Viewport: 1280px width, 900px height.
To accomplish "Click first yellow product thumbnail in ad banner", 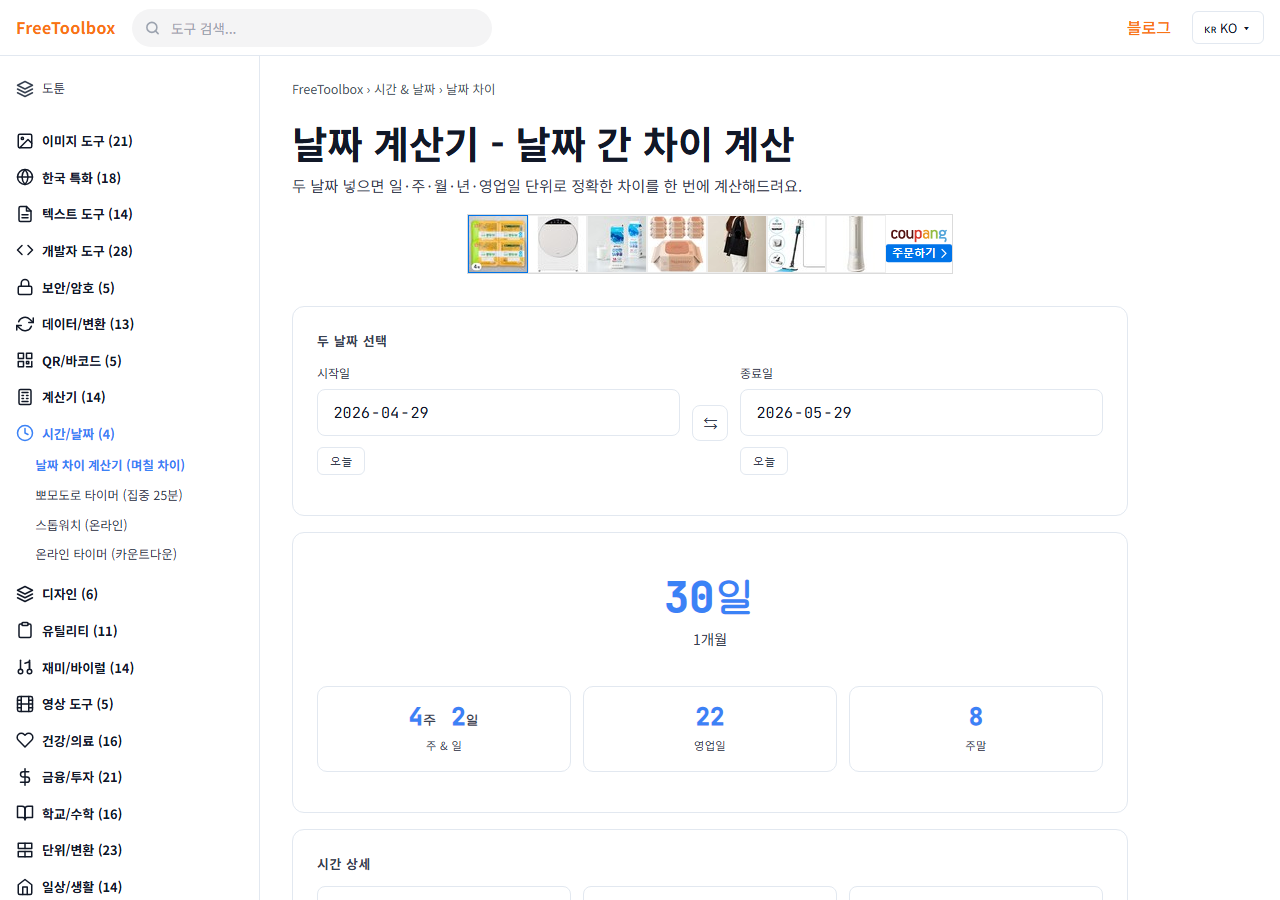I will [x=498, y=244].
